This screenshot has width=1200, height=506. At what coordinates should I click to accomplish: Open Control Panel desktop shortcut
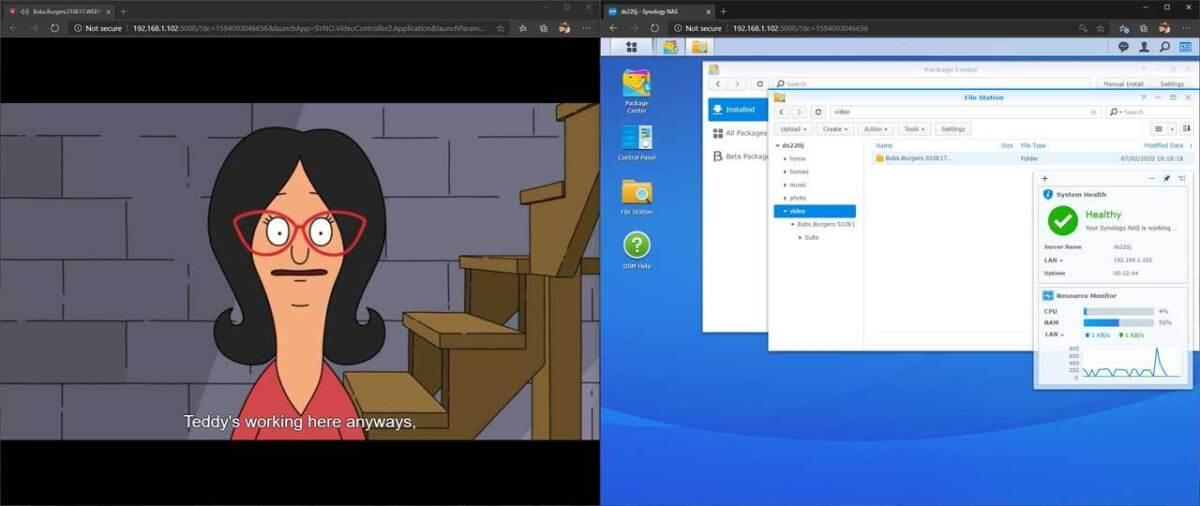[x=636, y=143]
